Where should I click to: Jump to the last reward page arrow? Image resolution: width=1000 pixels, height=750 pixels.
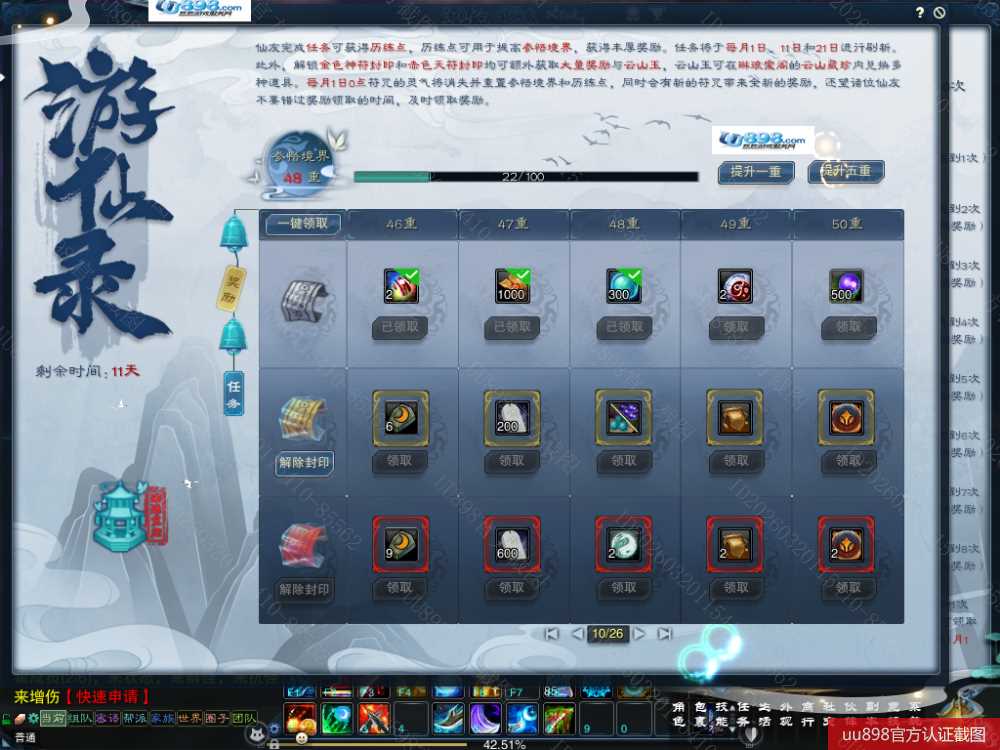pos(664,634)
